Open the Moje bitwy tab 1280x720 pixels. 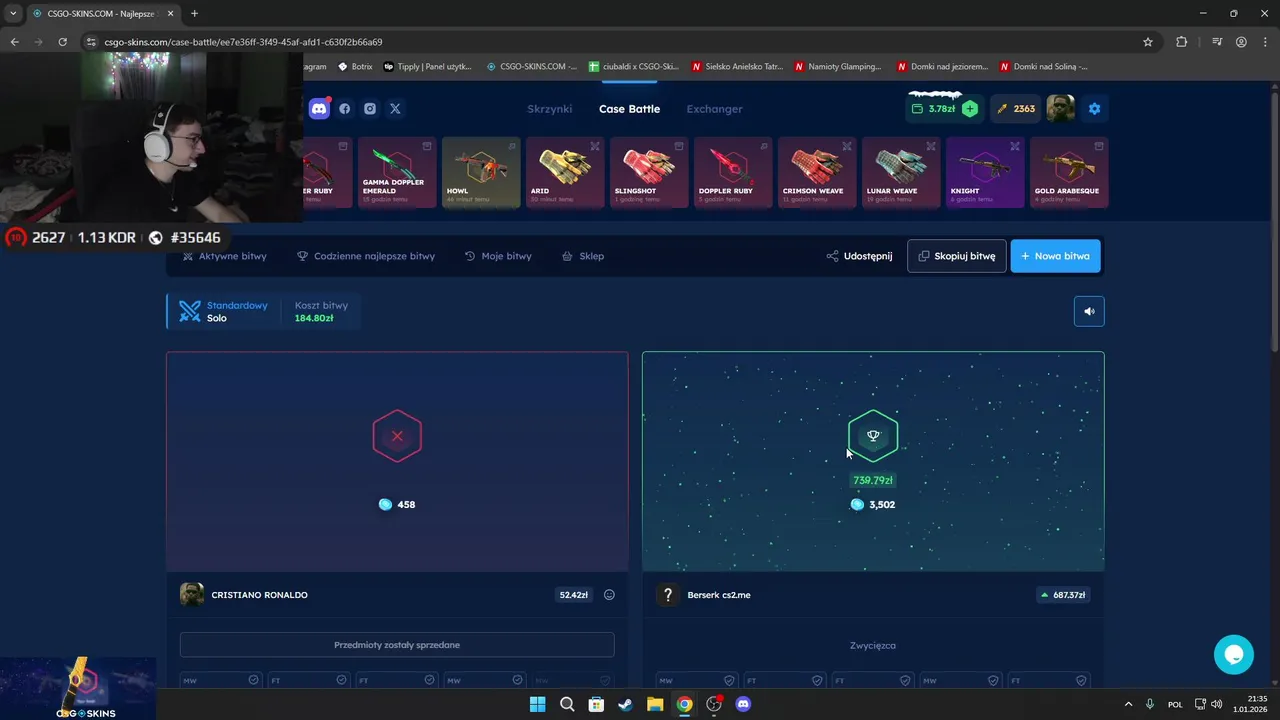[x=498, y=256]
